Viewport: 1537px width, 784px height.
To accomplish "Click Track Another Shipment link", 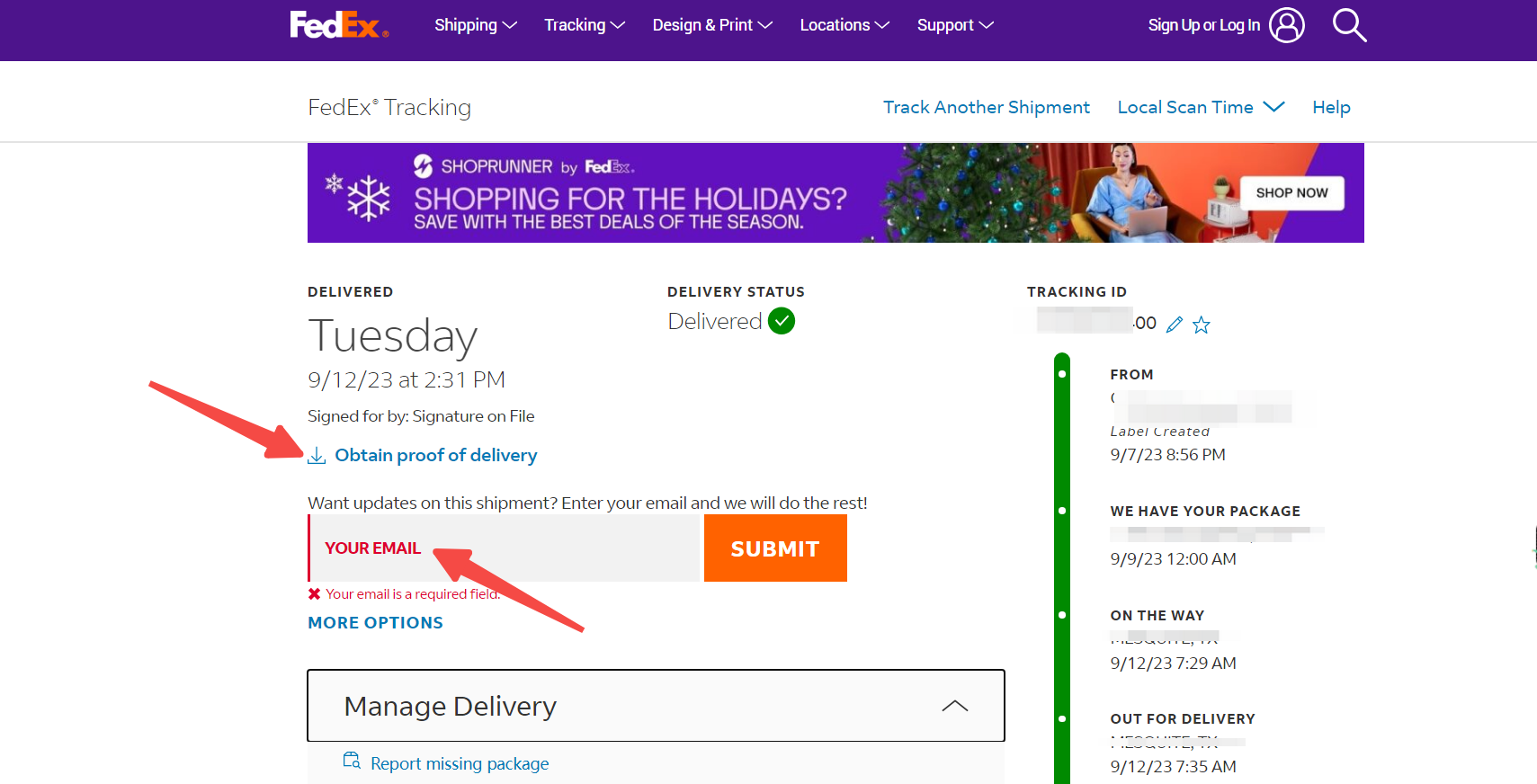I will point(987,107).
